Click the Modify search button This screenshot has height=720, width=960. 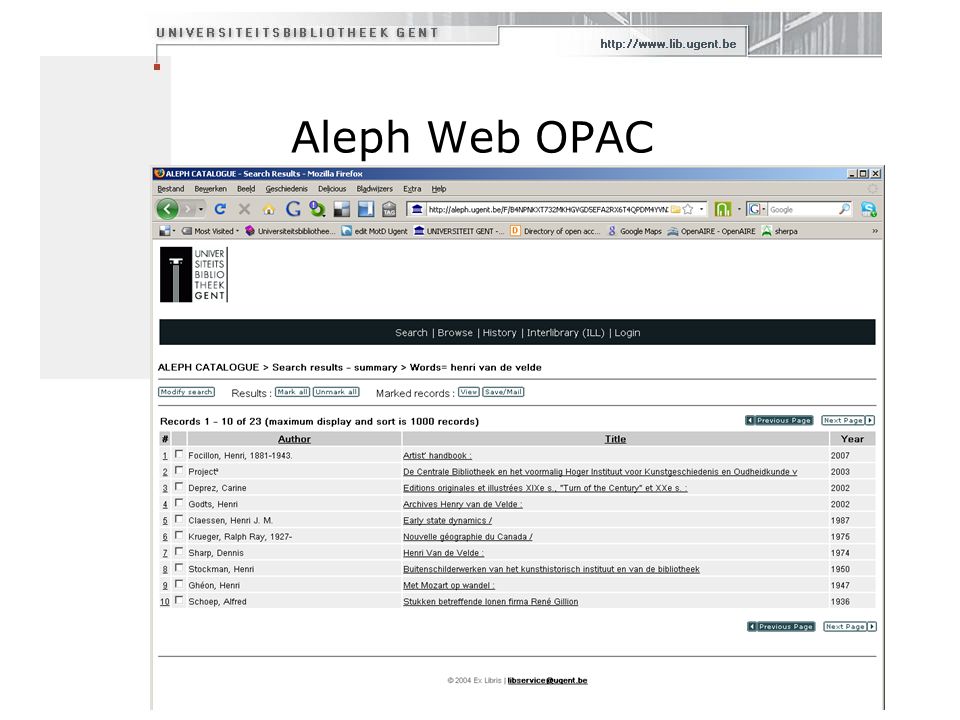186,392
